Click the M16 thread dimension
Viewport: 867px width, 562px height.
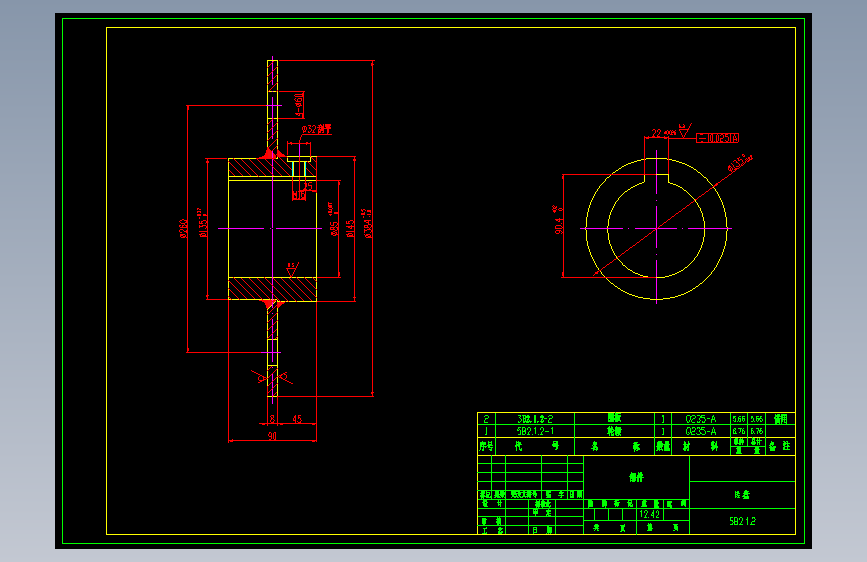(299, 195)
